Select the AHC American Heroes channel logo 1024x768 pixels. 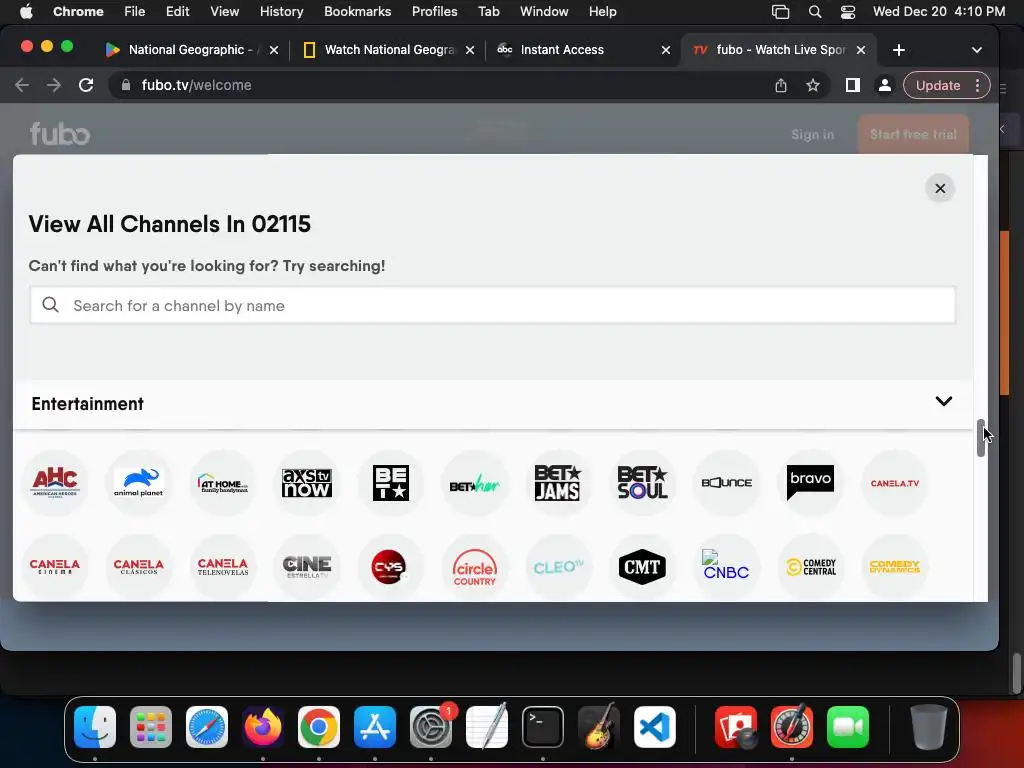click(x=55, y=483)
